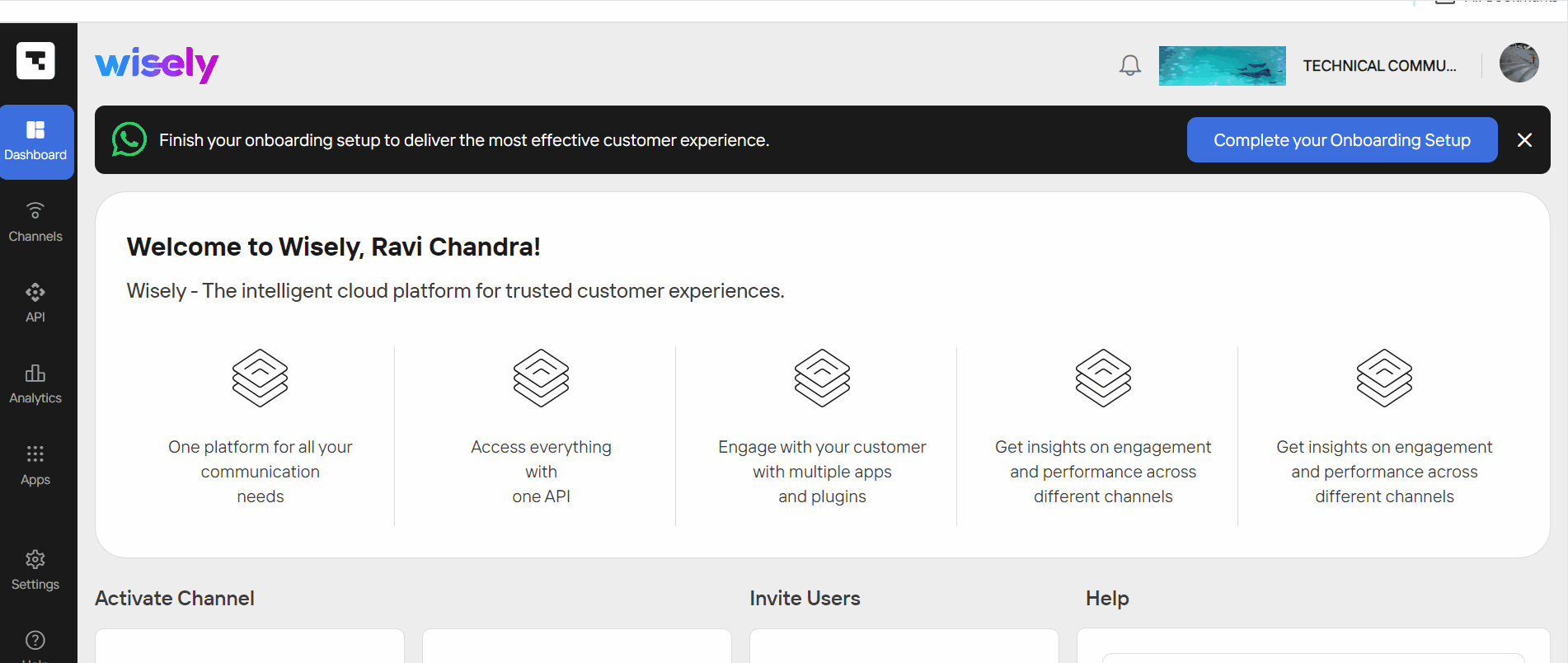Open the Channels sidebar section
1568x663 pixels.
pyautogui.click(x=35, y=223)
